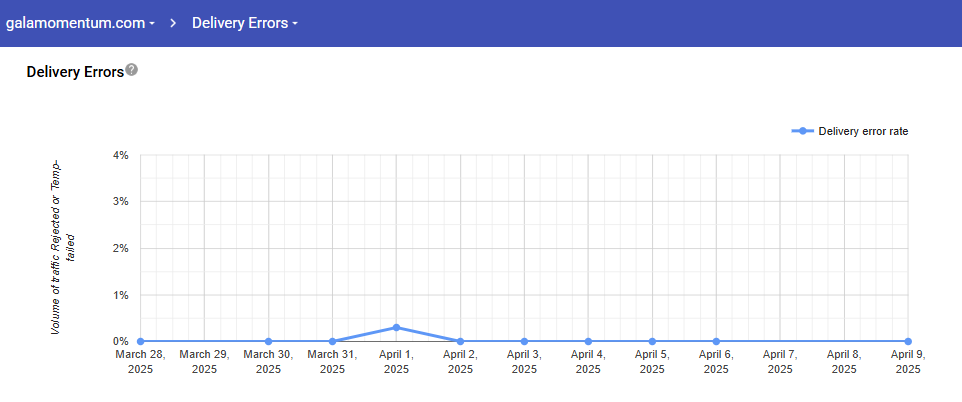
Task: Click the March 28 data point
Action: (x=140, y=341)
